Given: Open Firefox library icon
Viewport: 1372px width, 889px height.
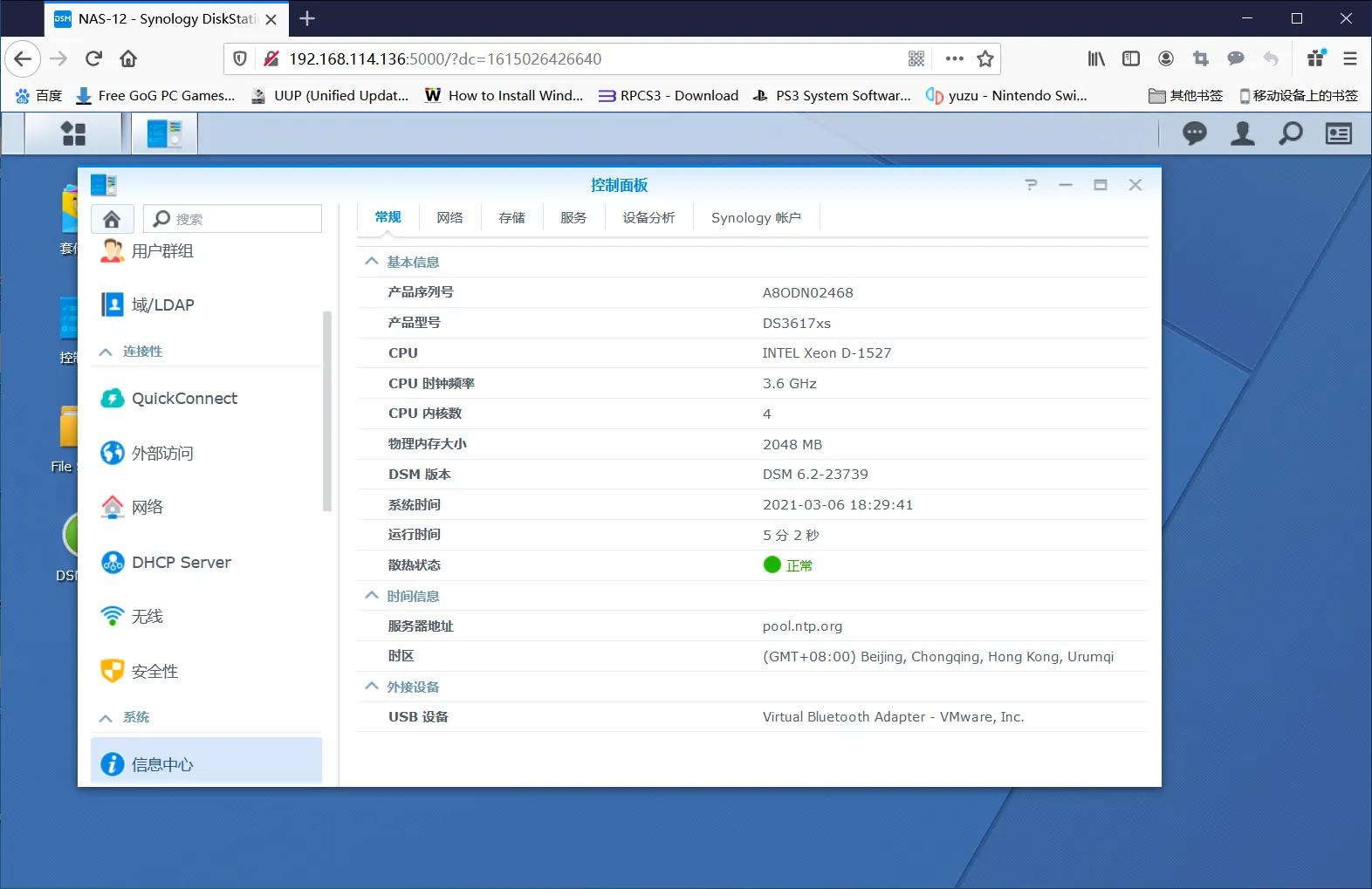Looking at the screenshot, I should [x=1096, y=58].
